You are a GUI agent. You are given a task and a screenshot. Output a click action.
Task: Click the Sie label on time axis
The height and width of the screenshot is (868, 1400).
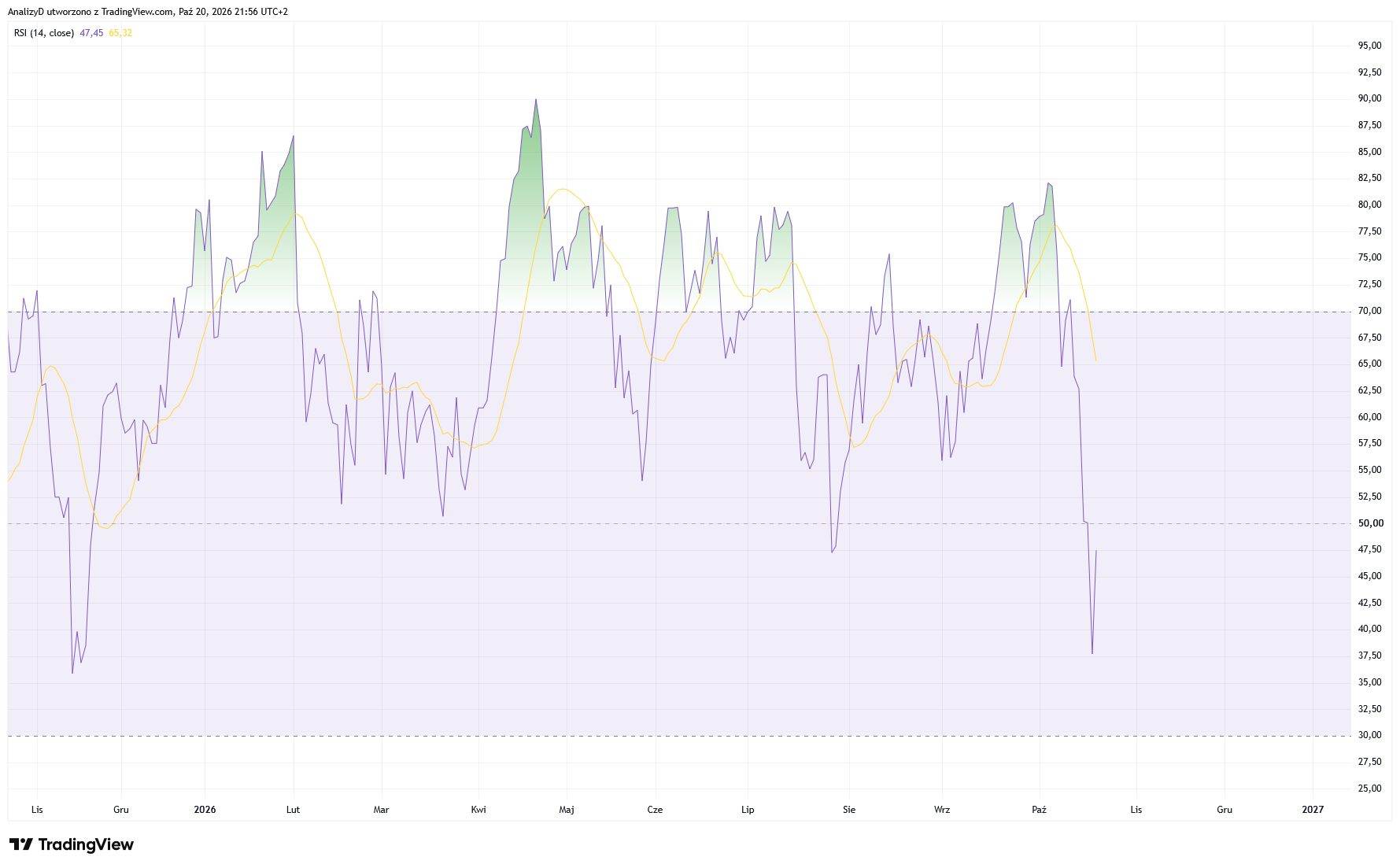[x=849, y=810]
